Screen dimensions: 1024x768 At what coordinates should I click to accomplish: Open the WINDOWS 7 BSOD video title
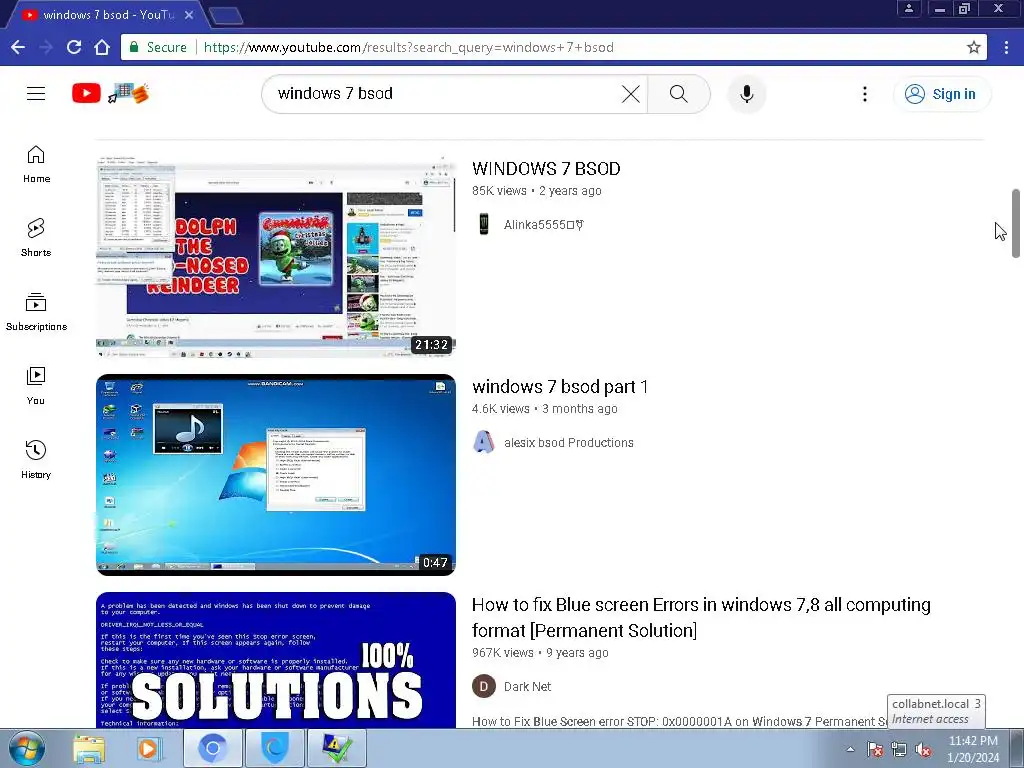pos(546,168)
